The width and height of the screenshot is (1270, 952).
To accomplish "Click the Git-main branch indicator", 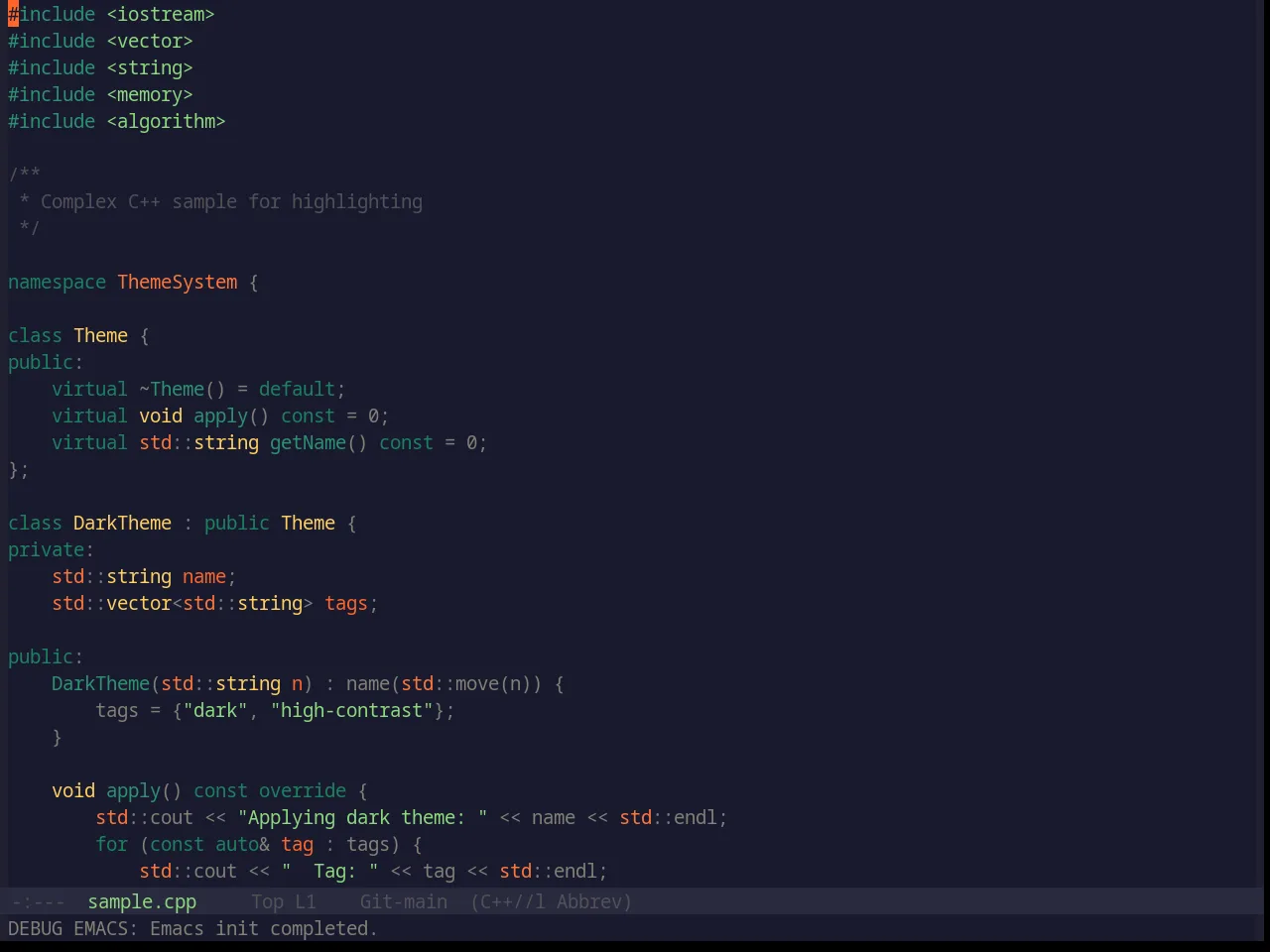I will [403, 901].
